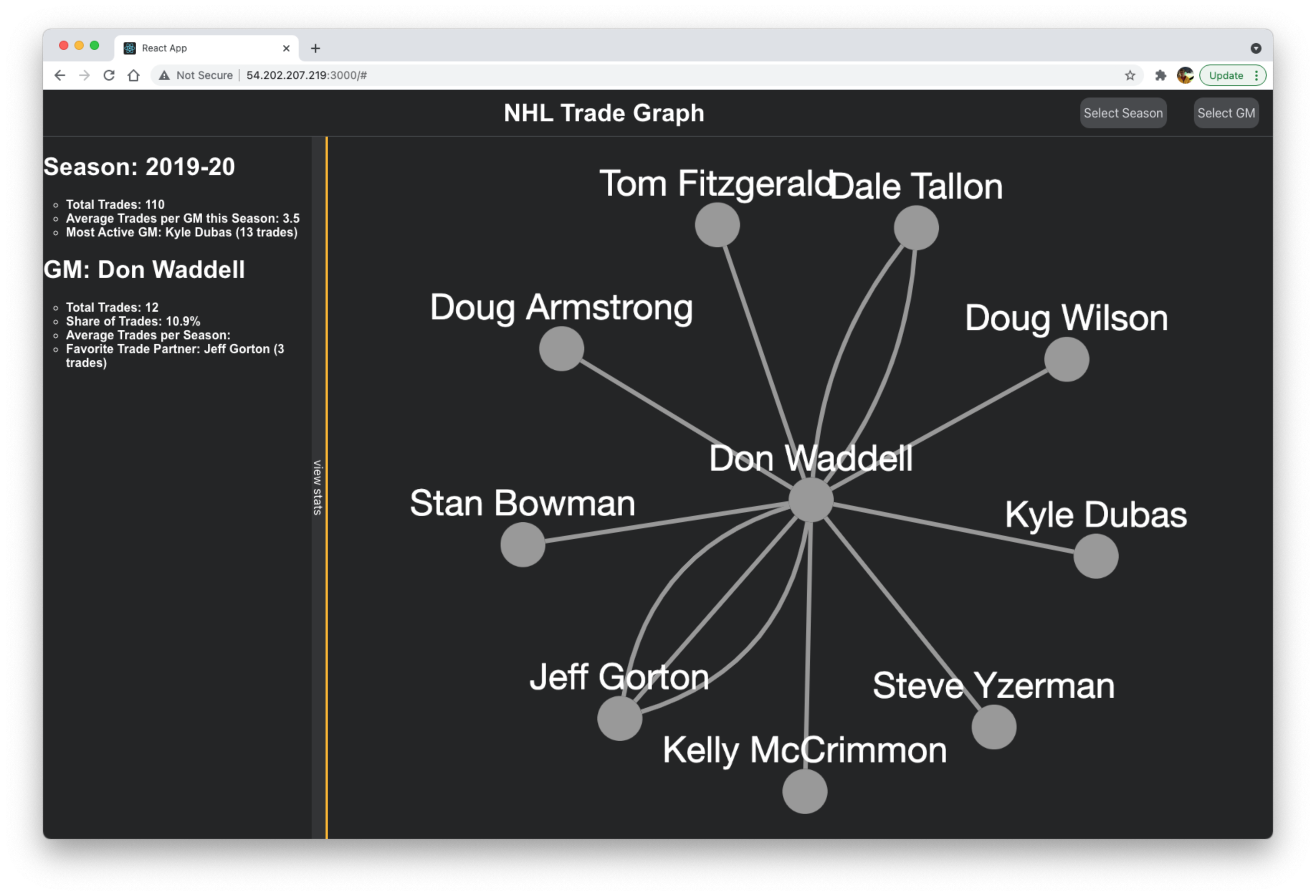Select the Kelly McCrimmon node
Viewport: 1316px width, 896px height.
(805, 791)
